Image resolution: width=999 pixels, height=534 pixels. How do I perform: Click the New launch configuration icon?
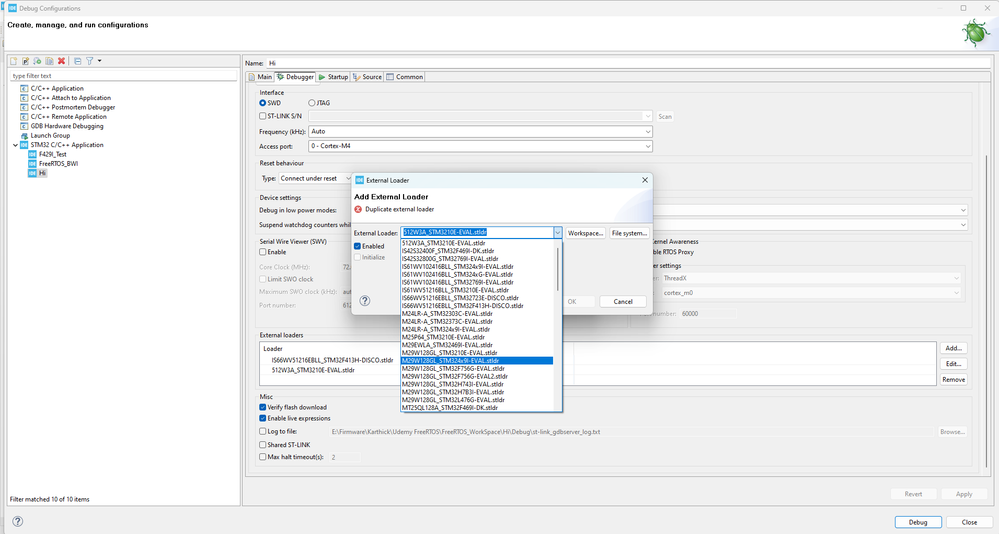click(x=13, y=61)
